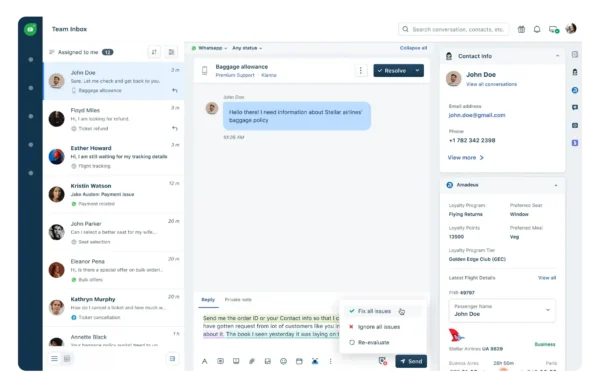Click John Doe avatar in Contact Info
600x388 pixels.
click(453, 79)
